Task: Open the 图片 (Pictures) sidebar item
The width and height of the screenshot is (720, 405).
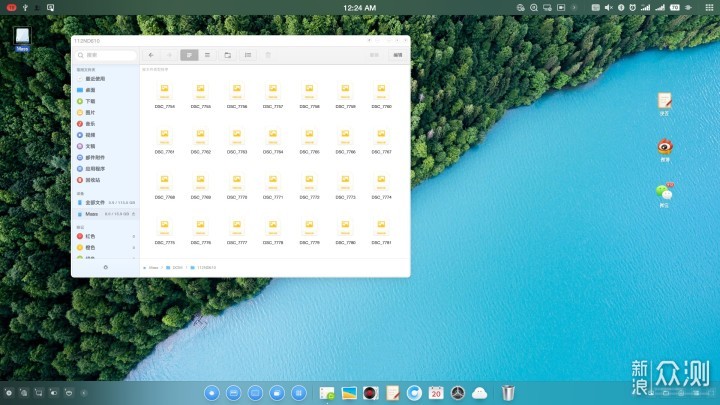Action: (90, 112)
